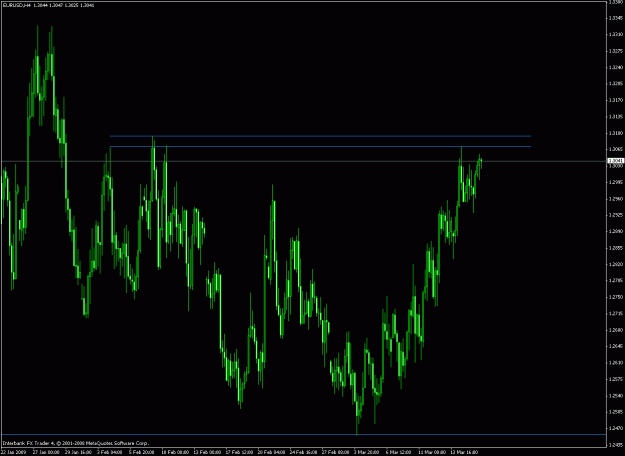Select the lower blue resistance line near 1.3065
Screen dimensions: 625x456
pos(320,147)
